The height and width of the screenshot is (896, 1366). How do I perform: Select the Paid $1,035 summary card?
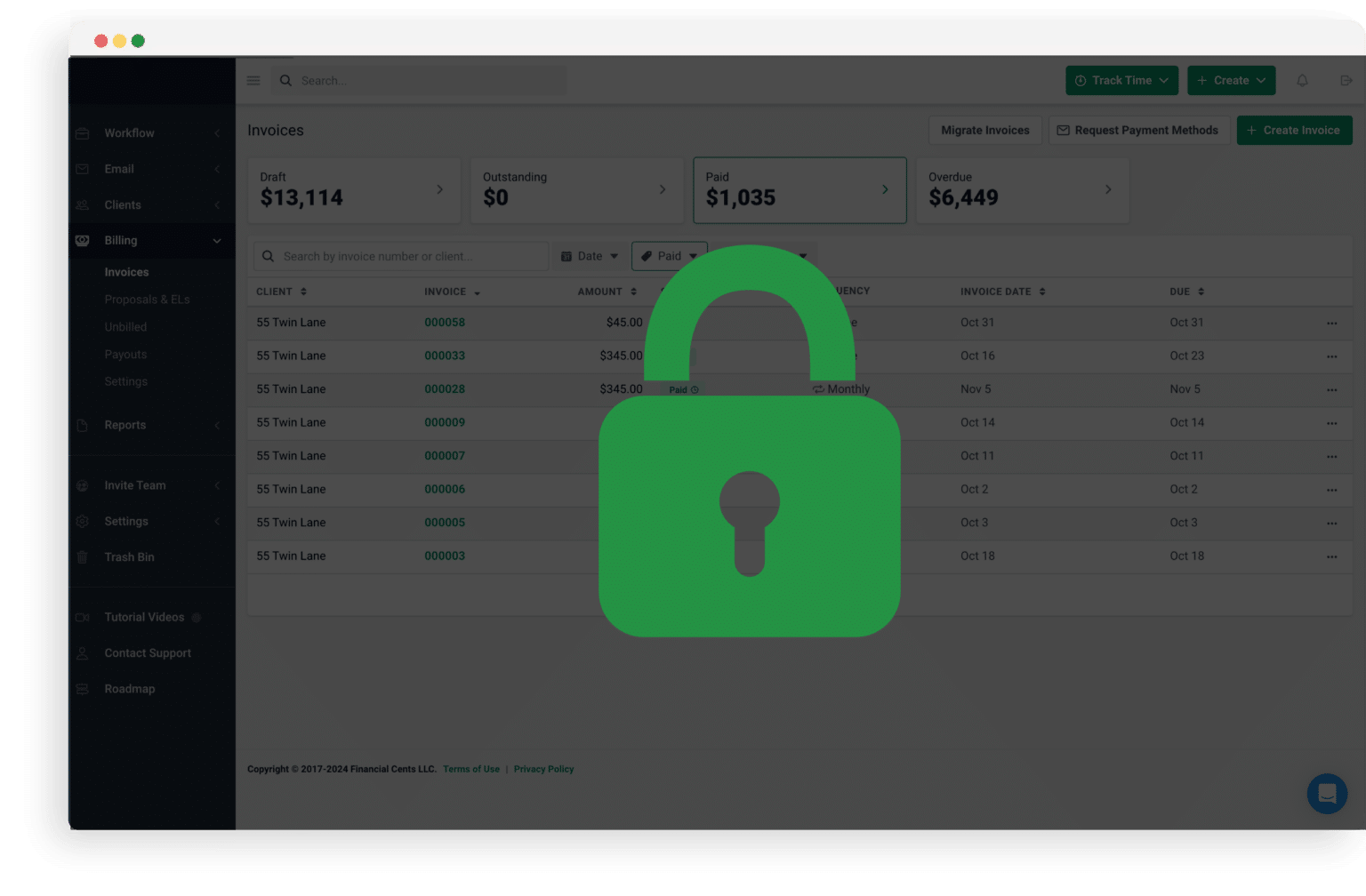click(800, 190)
